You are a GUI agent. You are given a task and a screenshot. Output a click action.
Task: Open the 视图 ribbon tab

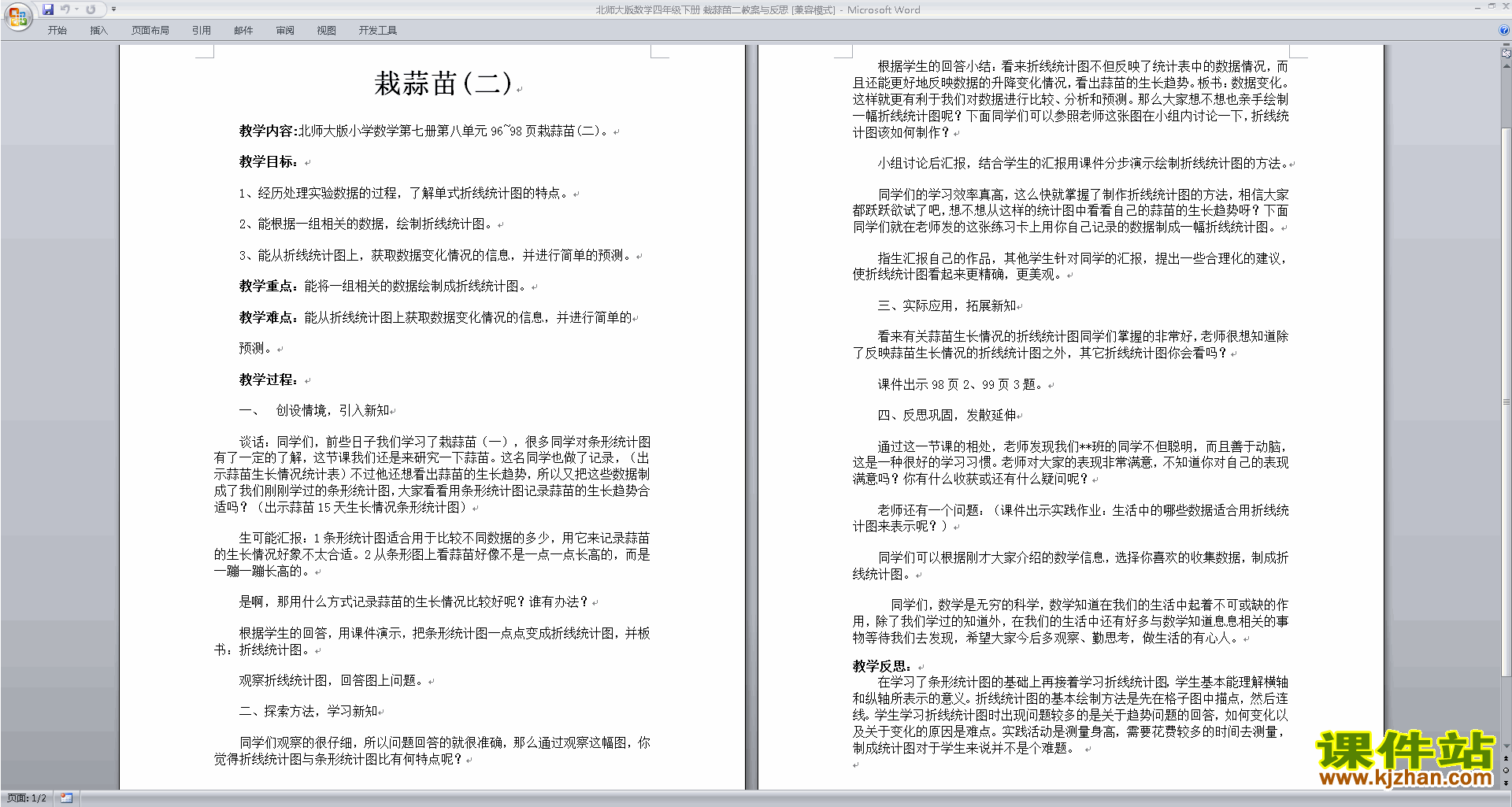[x=327, y=30]
